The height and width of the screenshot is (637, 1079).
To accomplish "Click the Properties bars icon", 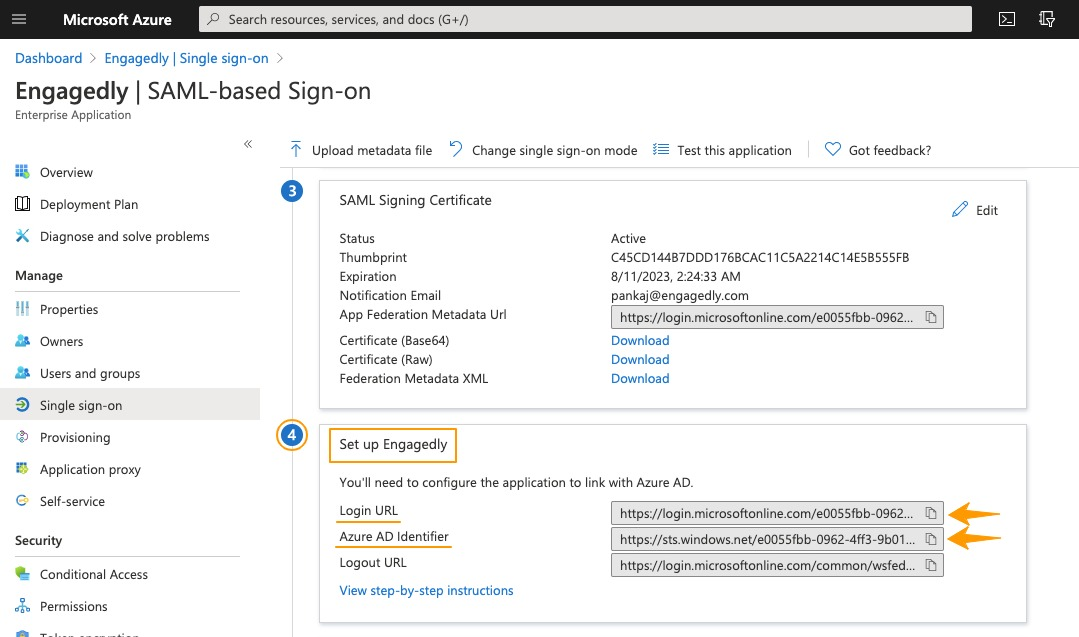I will point(23,309).
